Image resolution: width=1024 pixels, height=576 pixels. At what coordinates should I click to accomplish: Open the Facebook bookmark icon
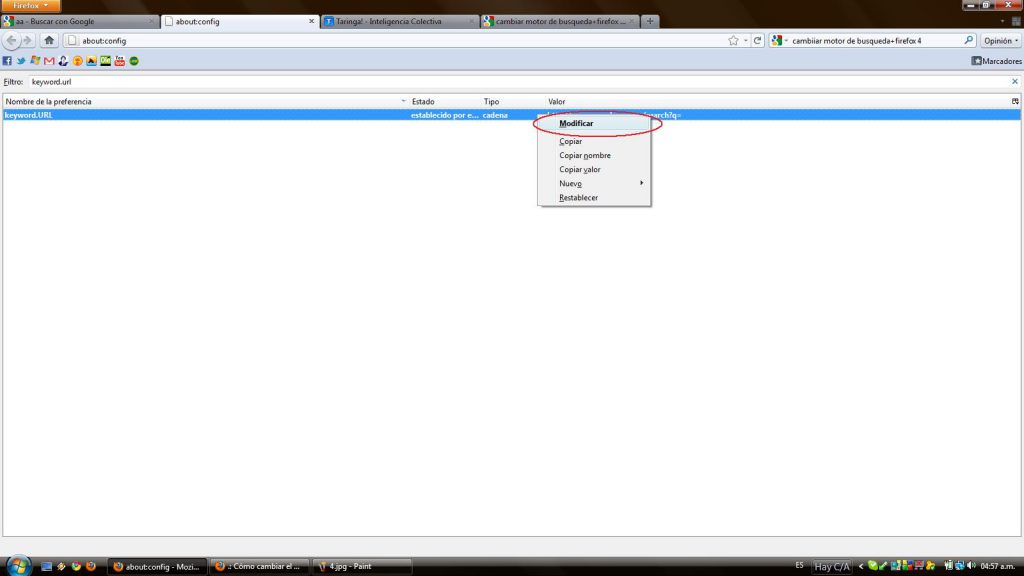(7, 61)
